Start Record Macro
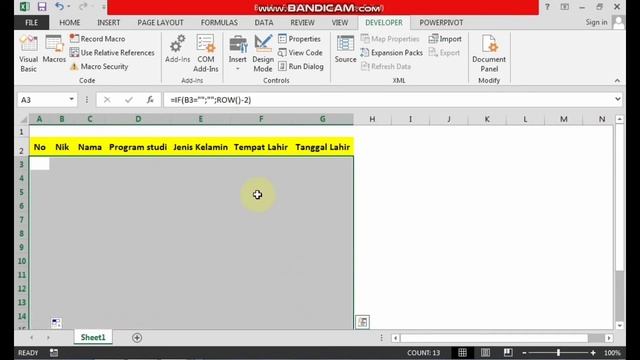The image size is (640, 360). pyautogui.click(x=98, y=39)
